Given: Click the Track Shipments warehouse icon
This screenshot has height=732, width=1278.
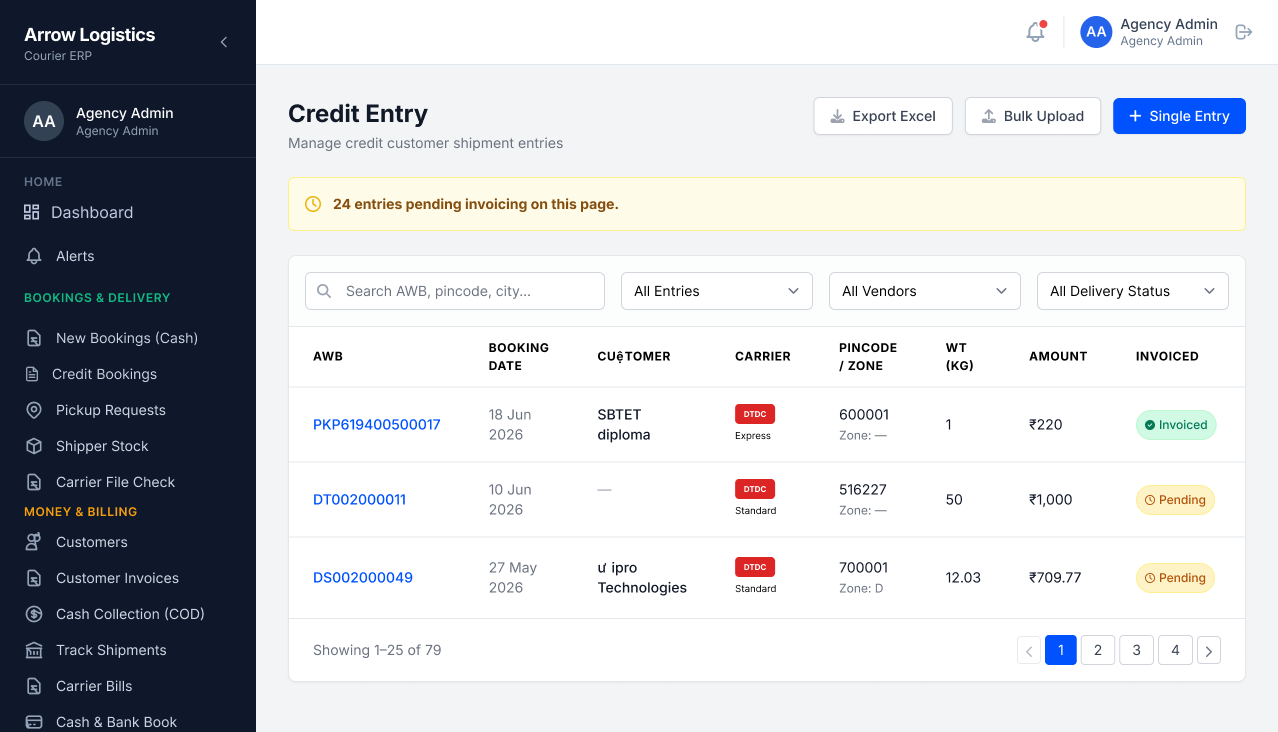Looking at the screenshot, I should pos(34,650).
